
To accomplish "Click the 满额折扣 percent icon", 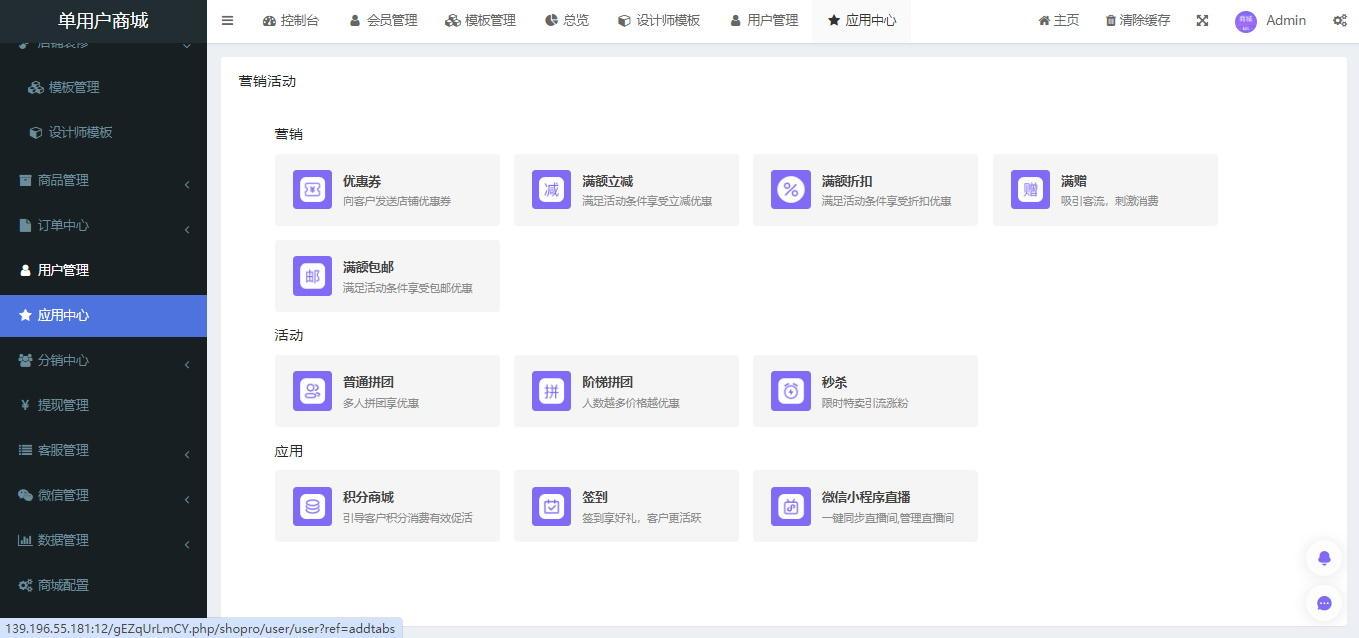I will [x=791, y=190].
